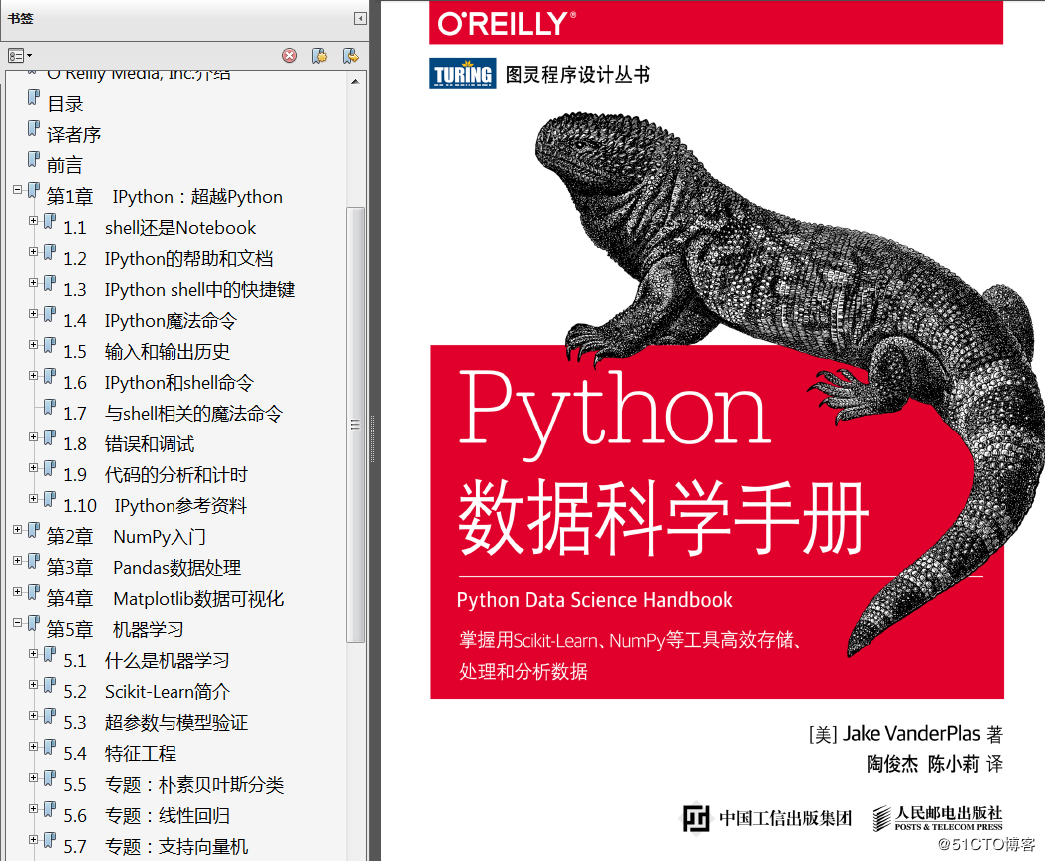Open bookmark 5.7 专题：支持向量机
The height and width of the screenshot is (861, 1045).
pyautogui.click(x=155, y=846)
